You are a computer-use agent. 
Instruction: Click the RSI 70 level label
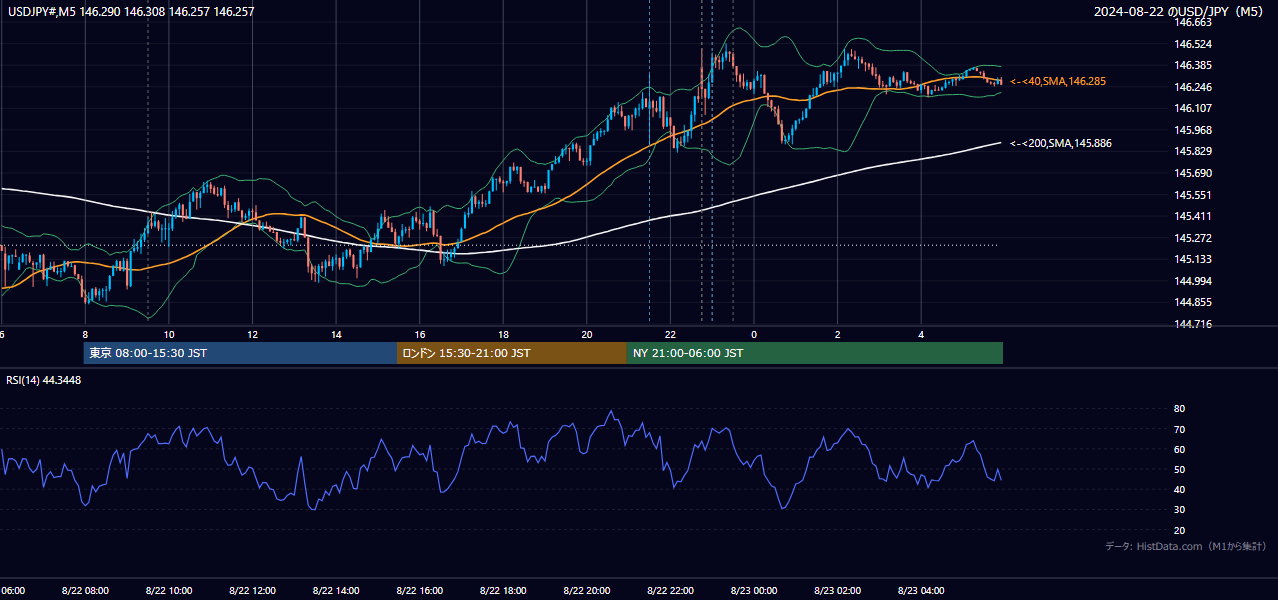tap(1179, 429)
